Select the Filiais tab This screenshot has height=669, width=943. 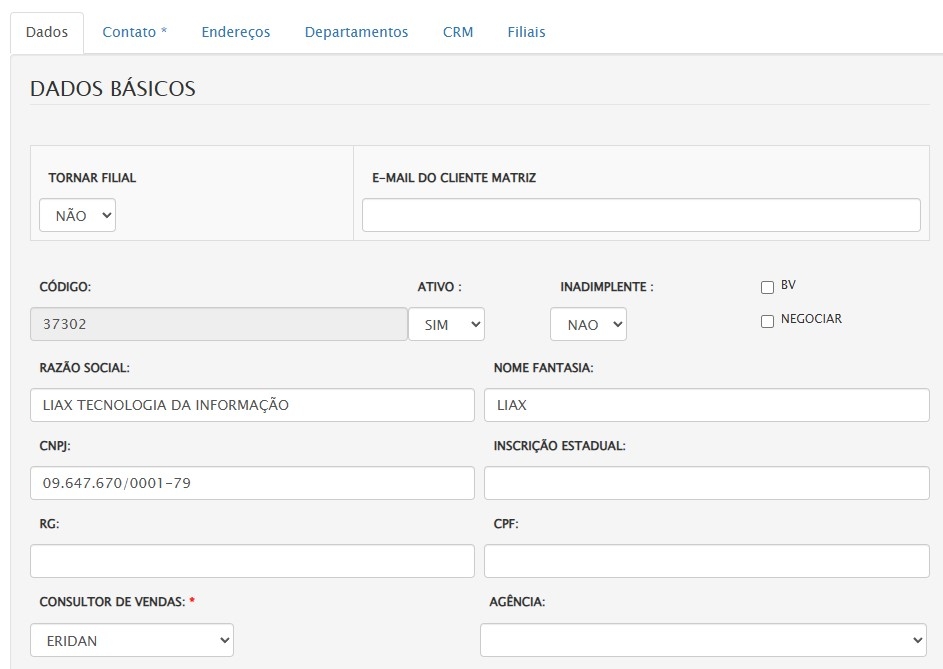pyautogui.click(x=526, y=32)
